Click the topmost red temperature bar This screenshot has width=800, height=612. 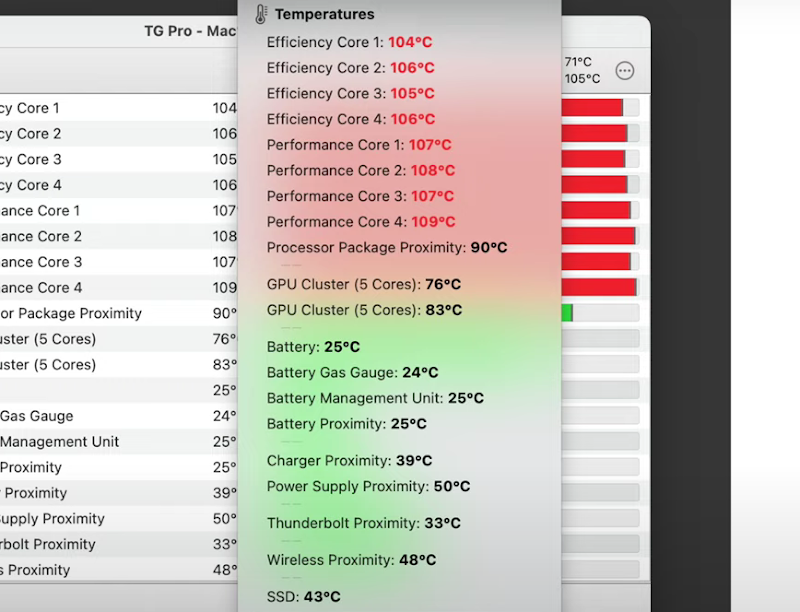[592, 108]
